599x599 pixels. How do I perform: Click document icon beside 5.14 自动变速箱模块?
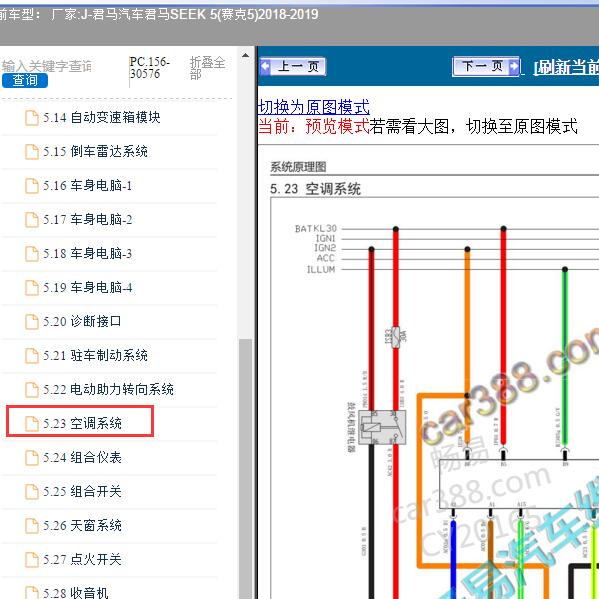click(x=32, y=118)
